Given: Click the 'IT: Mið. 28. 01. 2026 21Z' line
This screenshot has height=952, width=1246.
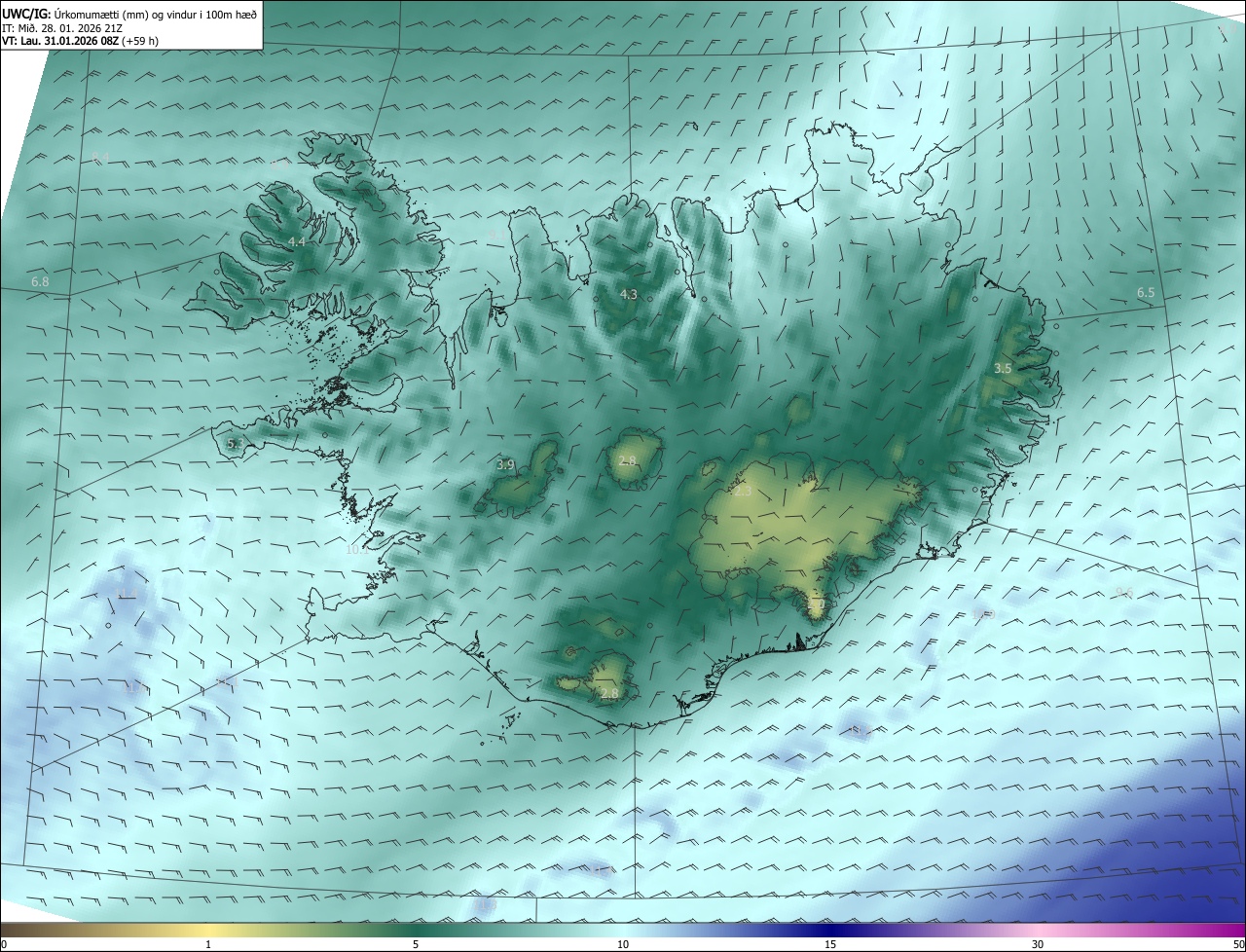Looking at the screenshot, I should [62, 28].
